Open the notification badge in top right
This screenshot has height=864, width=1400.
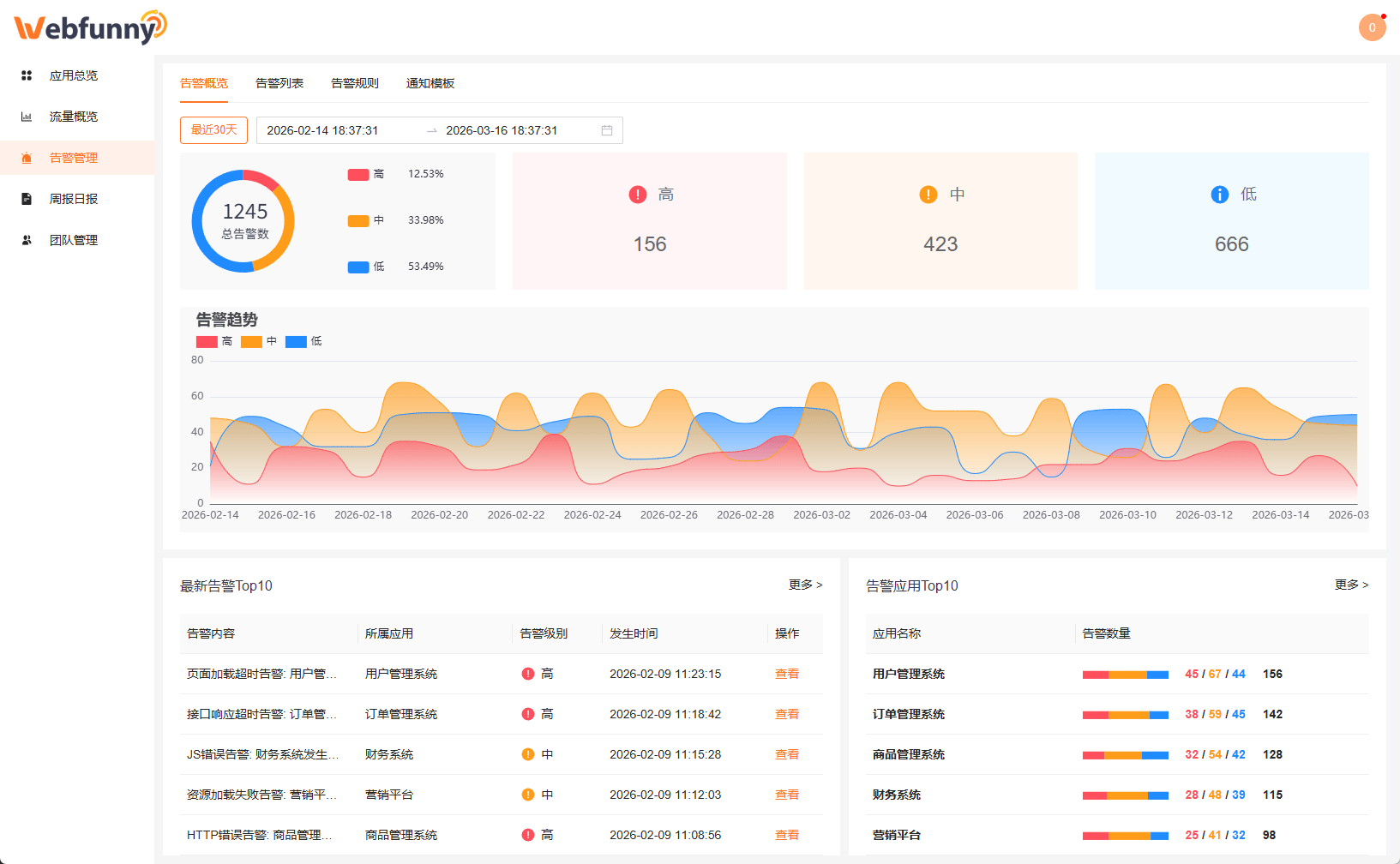click(x=1372, y=27)
